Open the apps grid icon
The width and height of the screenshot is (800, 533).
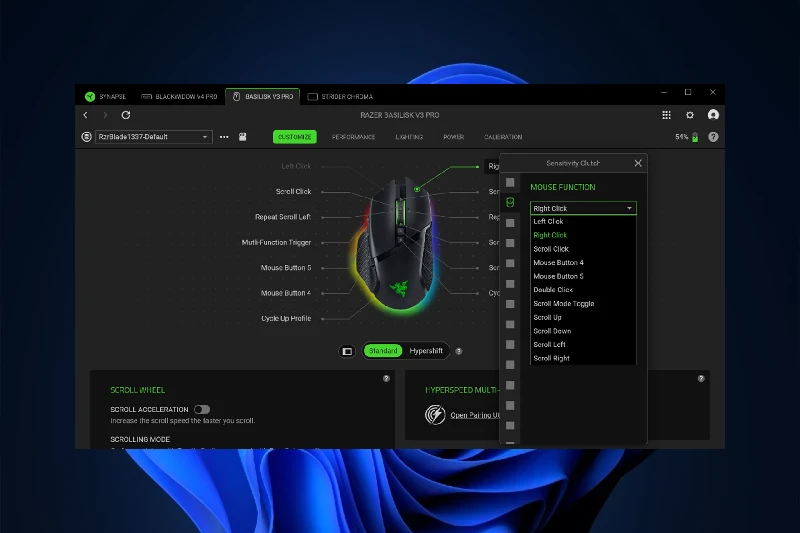click(x=667, y=115)
